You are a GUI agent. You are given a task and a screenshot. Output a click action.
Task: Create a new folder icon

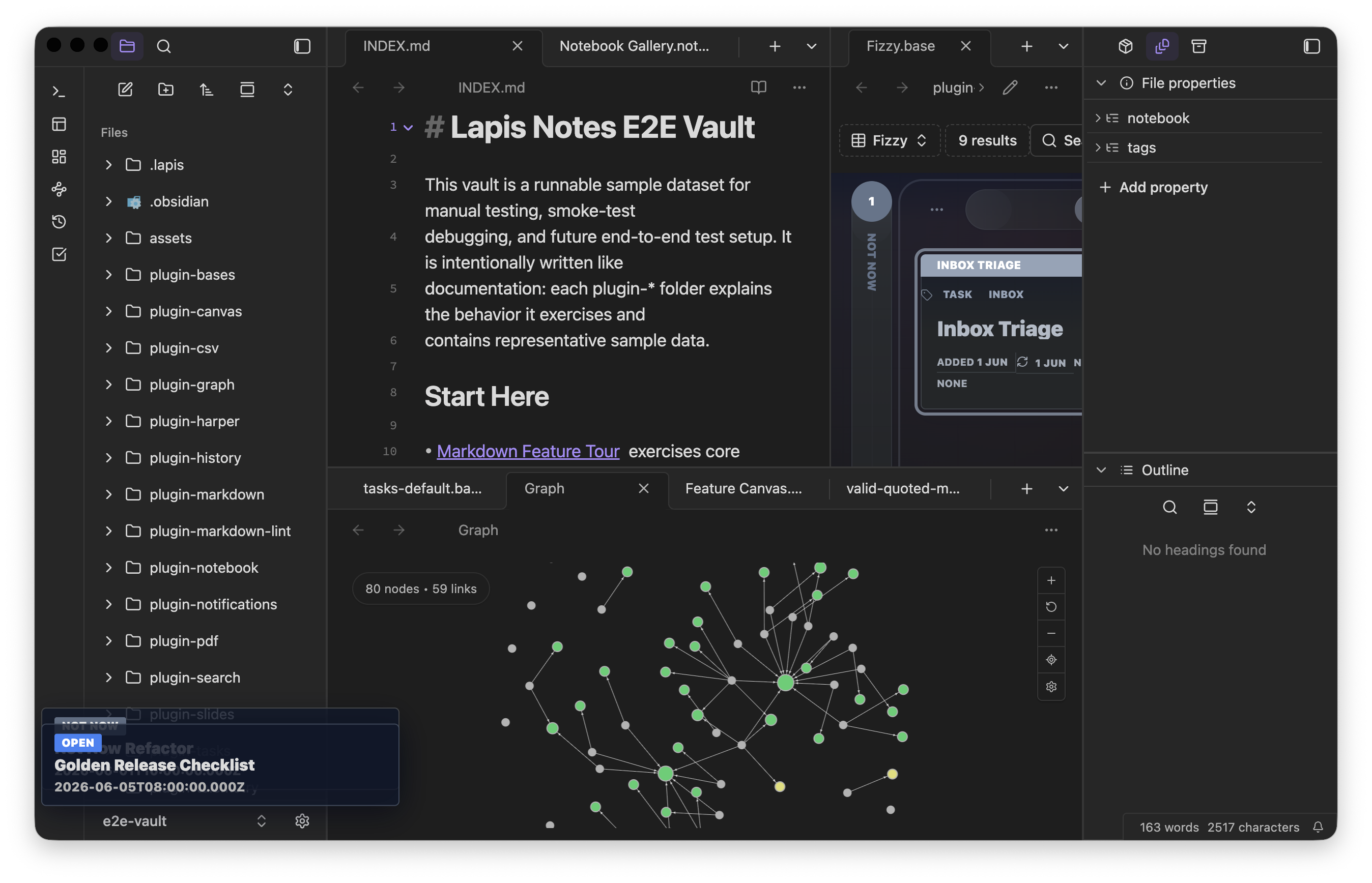(166, 90)
